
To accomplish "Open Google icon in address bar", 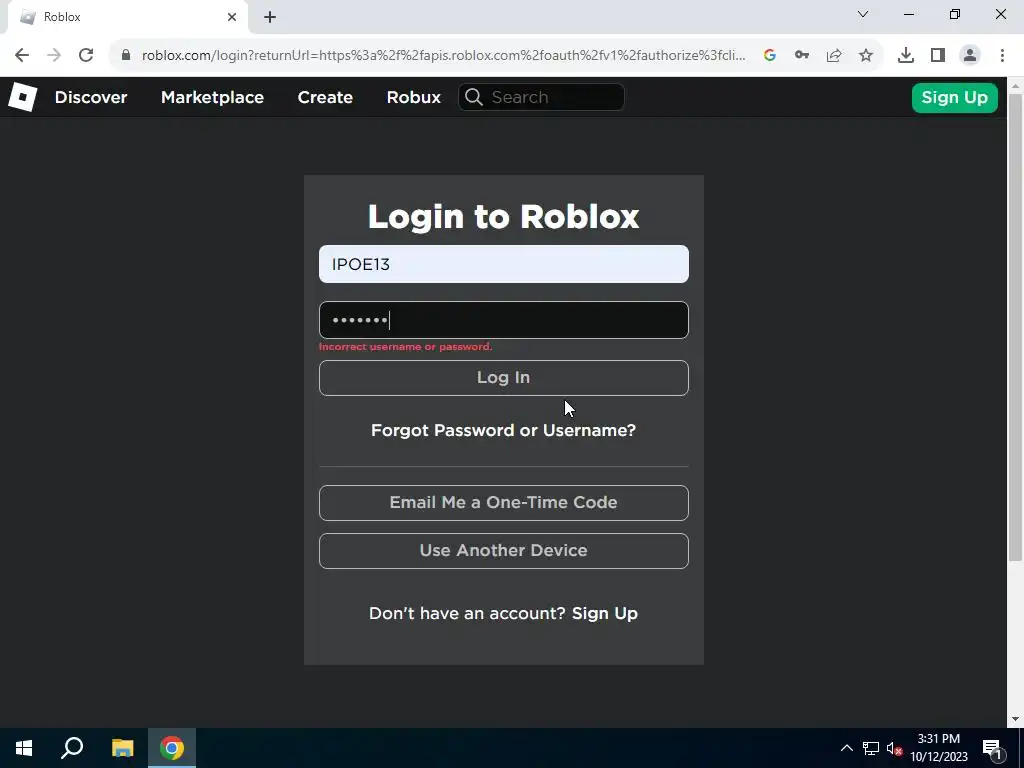I will tap(770, 56).
